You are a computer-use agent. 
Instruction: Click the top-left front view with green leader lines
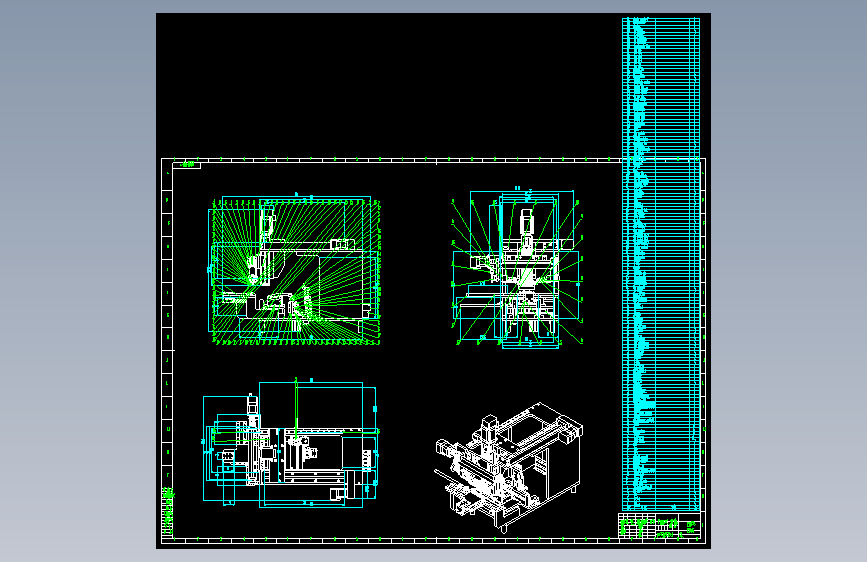click(x=294, y=269)
